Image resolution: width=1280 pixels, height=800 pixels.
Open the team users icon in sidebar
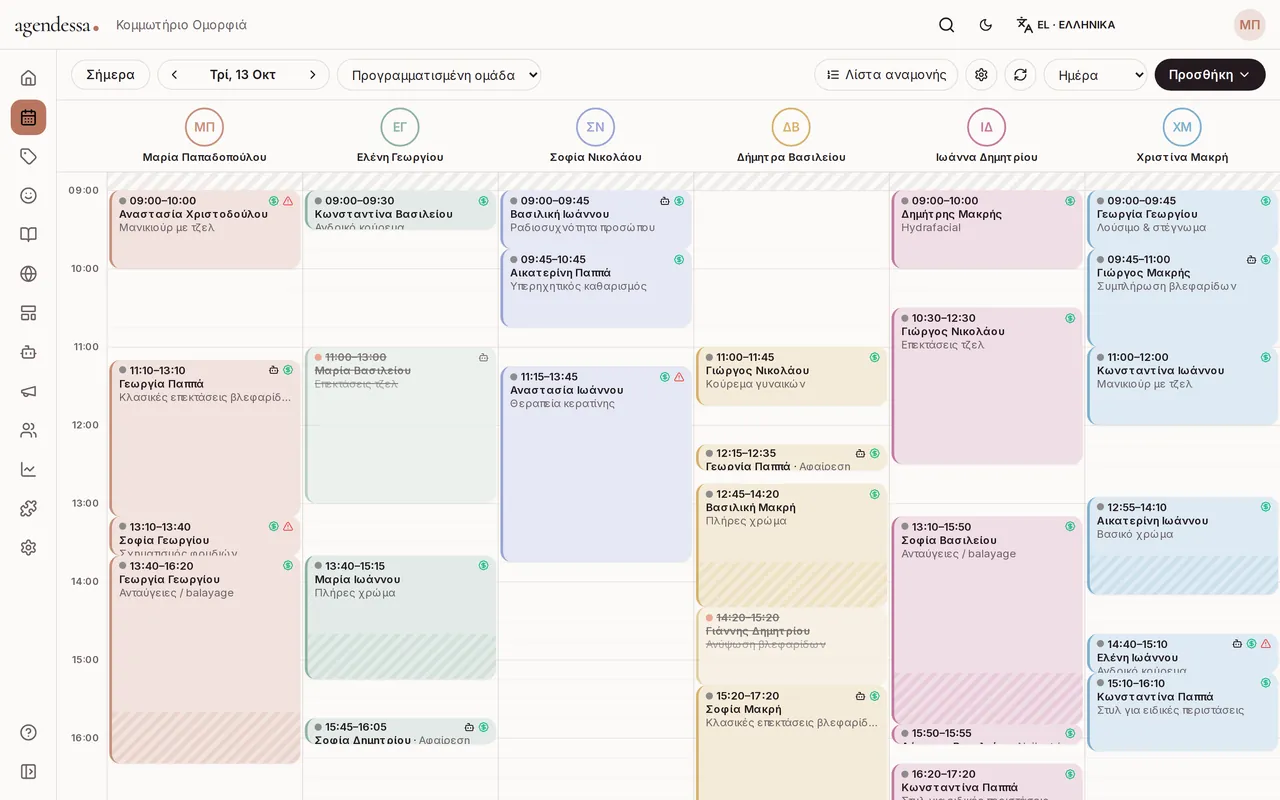point(28,430)
